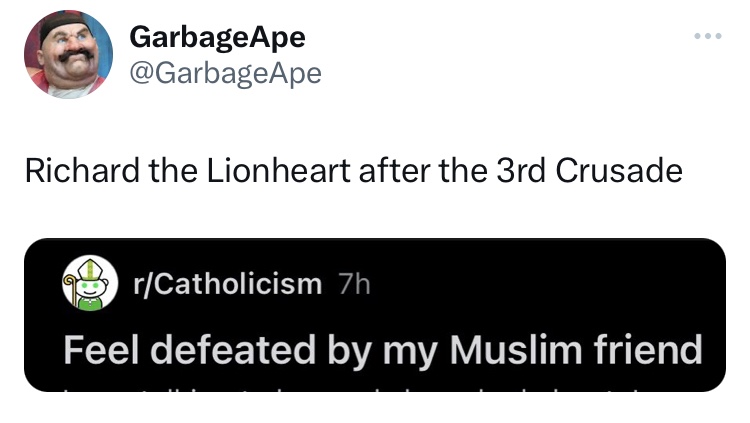Click the tweet text about Richard the Lionheart

(x=353, y=171)
